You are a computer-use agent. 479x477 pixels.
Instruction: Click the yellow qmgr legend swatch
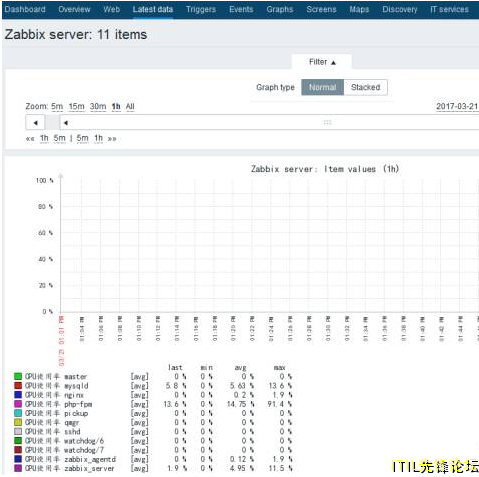[x=18, y=422]
